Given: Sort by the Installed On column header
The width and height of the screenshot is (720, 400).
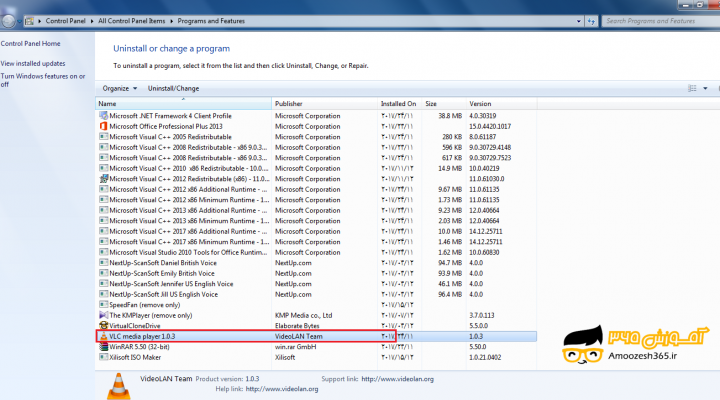Looking at the screenshot, I should click(x=399, y=104).
